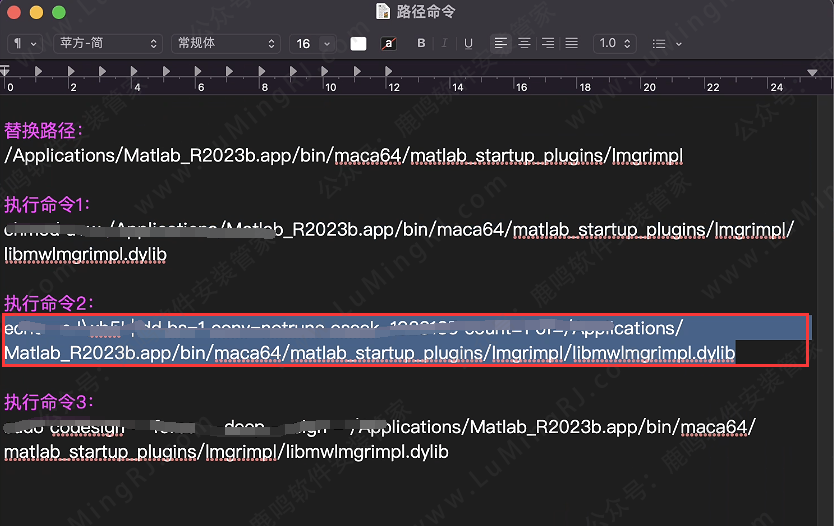Open the text background color picker
This screenshot has height=526, width=834.
click(388, 43)
